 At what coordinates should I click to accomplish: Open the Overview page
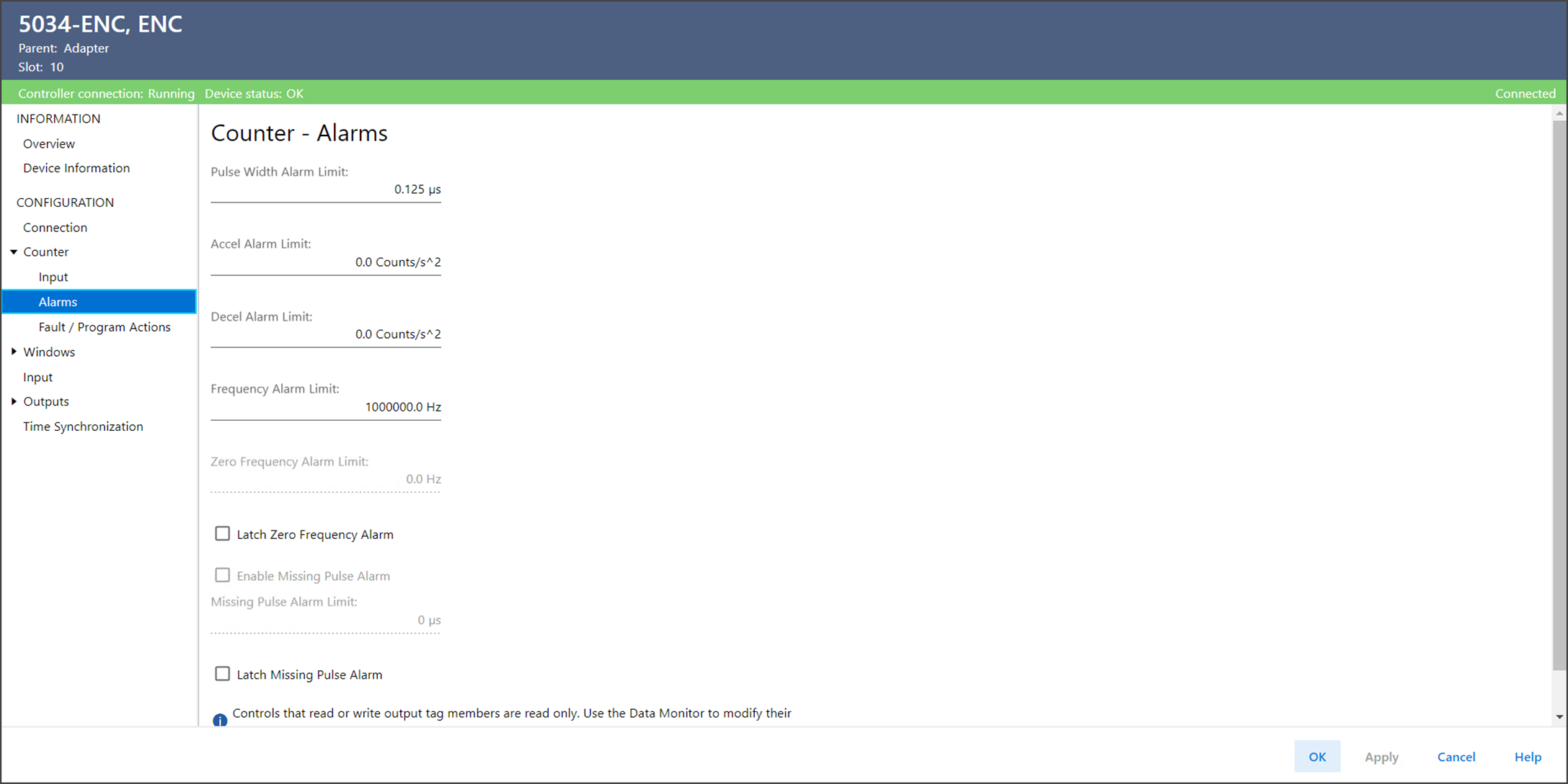pos(49,143)
